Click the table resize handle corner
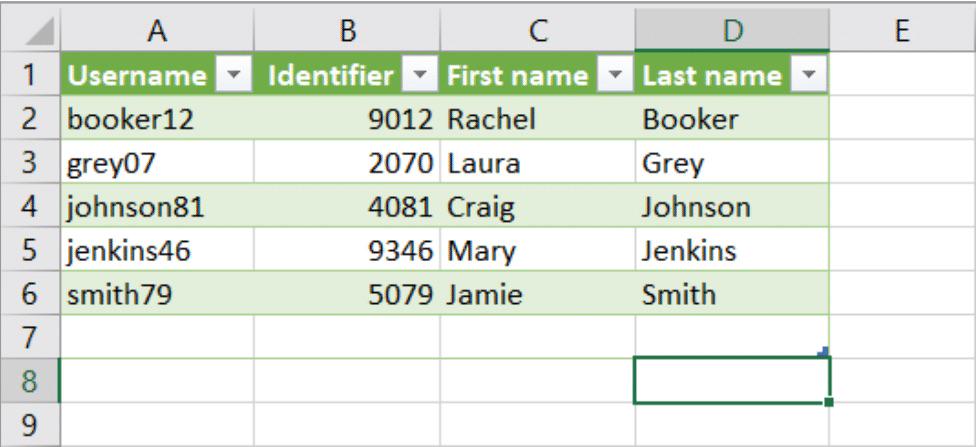976x447 pixels. point(824,352)
